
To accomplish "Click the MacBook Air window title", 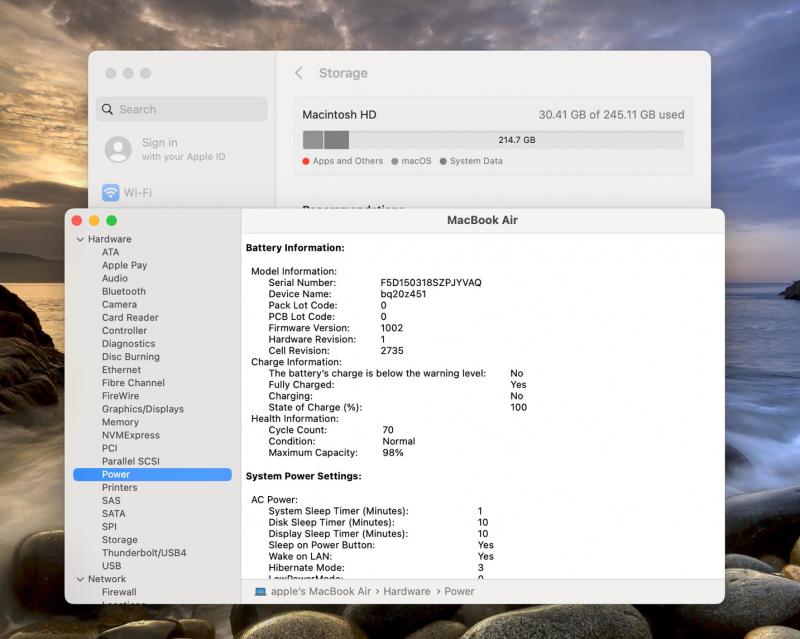I will tap(482, 220).
